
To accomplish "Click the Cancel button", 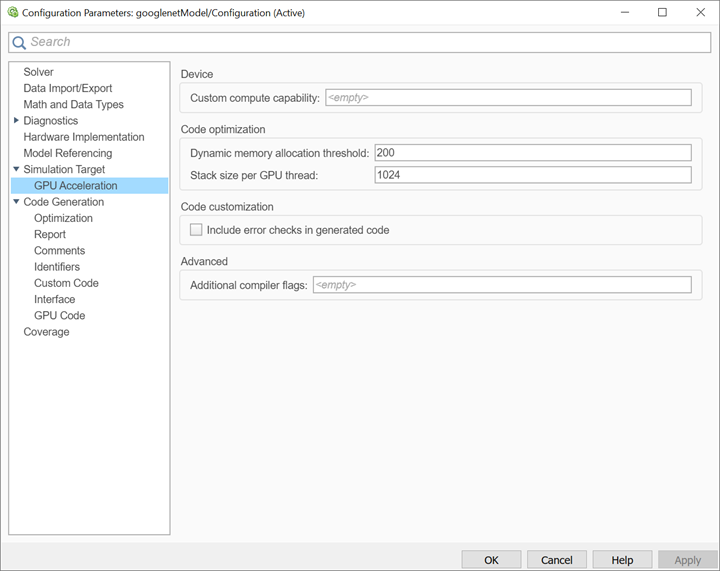I will click(557, 560).
